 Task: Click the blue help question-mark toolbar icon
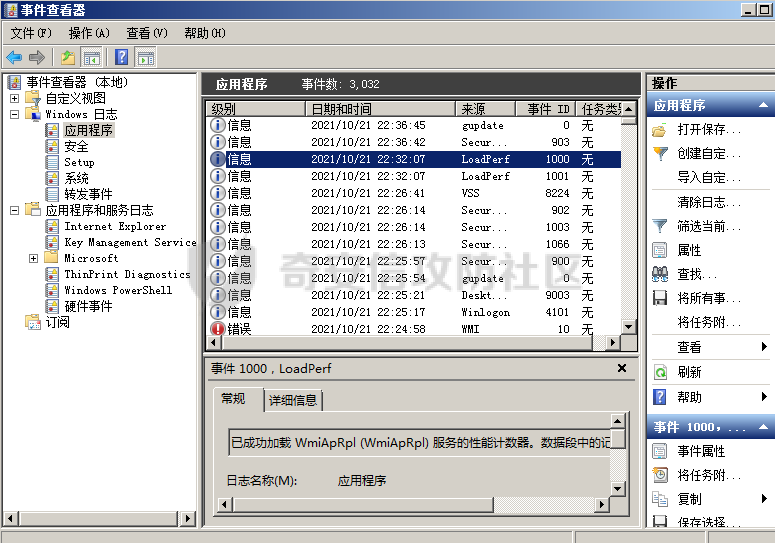122,57
